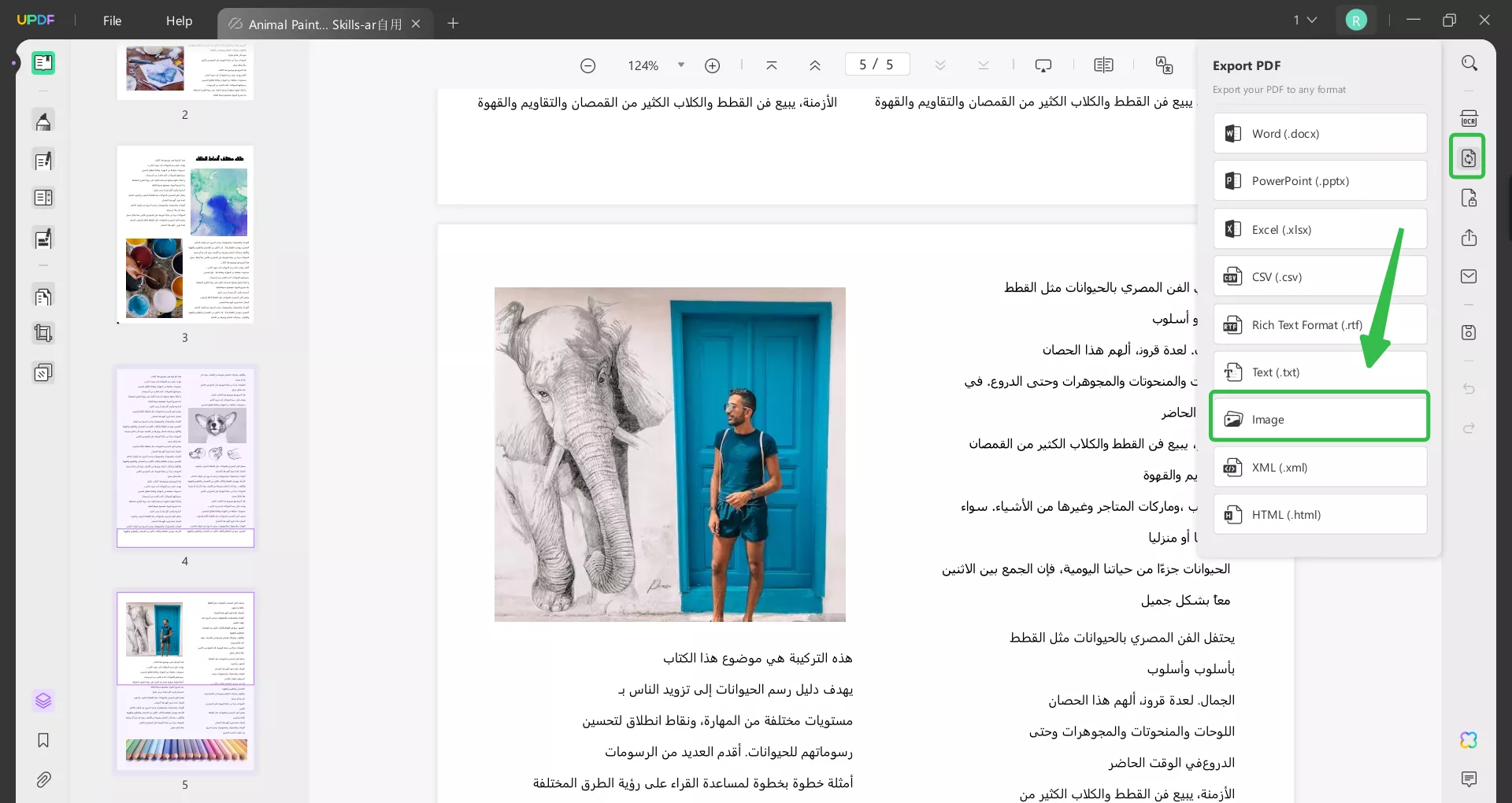
Task: Export PDF as Rich Text Format
Action: click(1320, 325)
